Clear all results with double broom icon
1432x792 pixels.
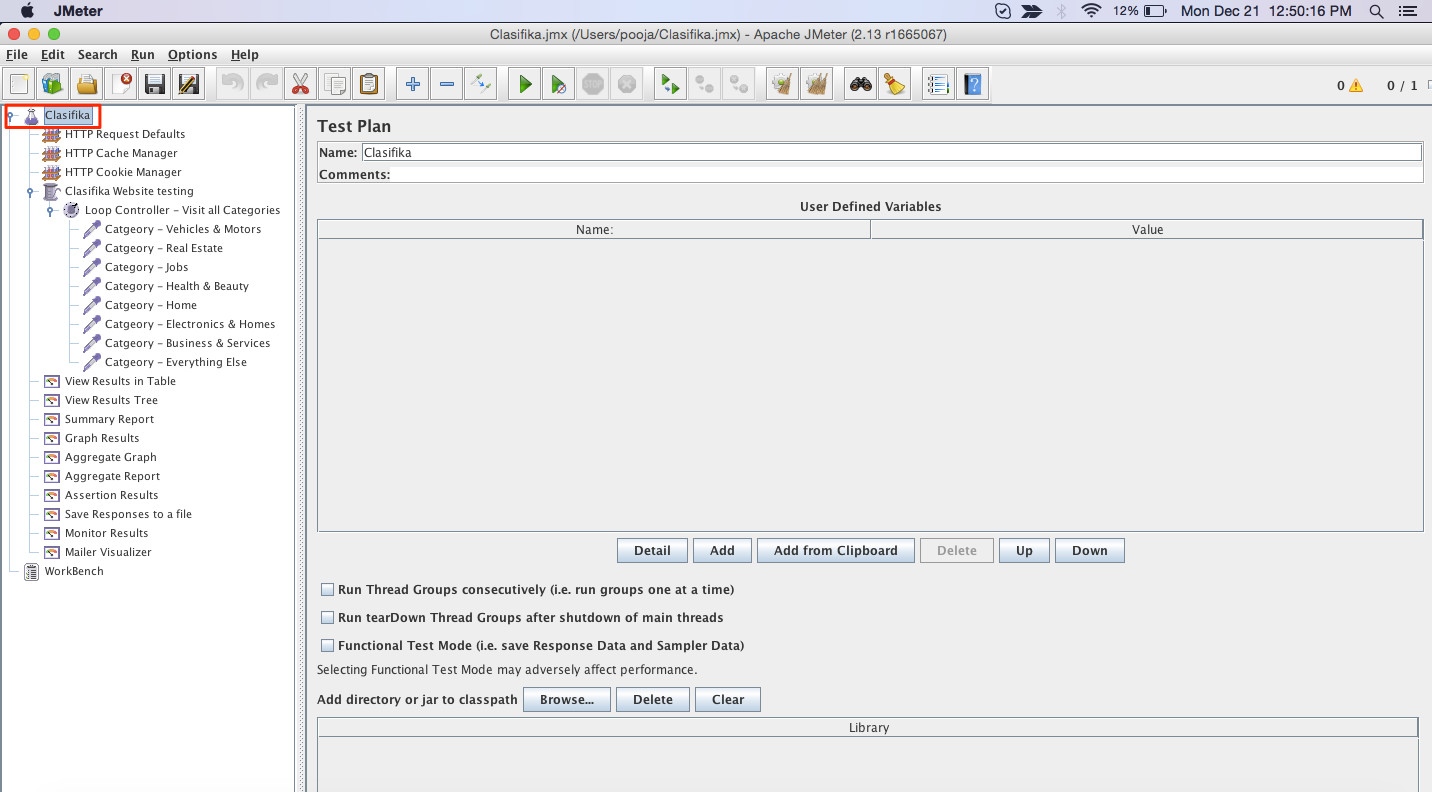[x=816, y=84]
